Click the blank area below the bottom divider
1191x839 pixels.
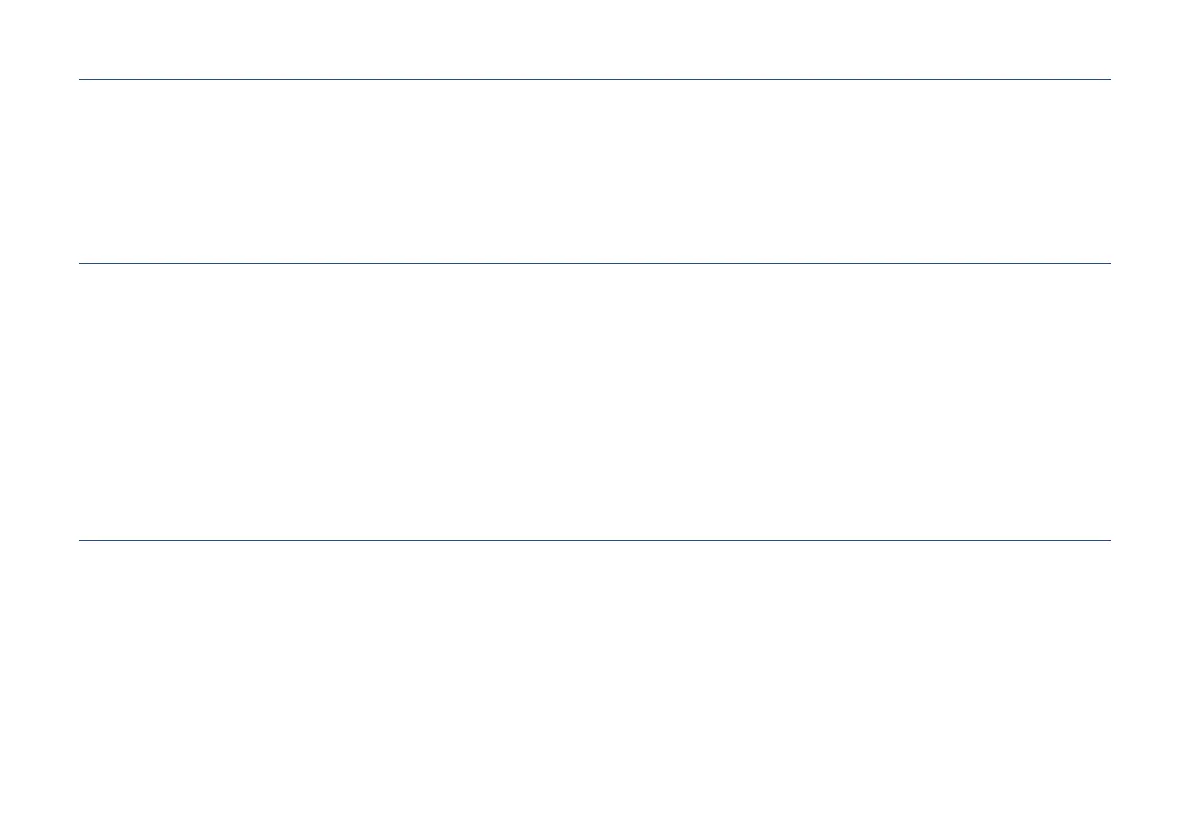point(595,690)
